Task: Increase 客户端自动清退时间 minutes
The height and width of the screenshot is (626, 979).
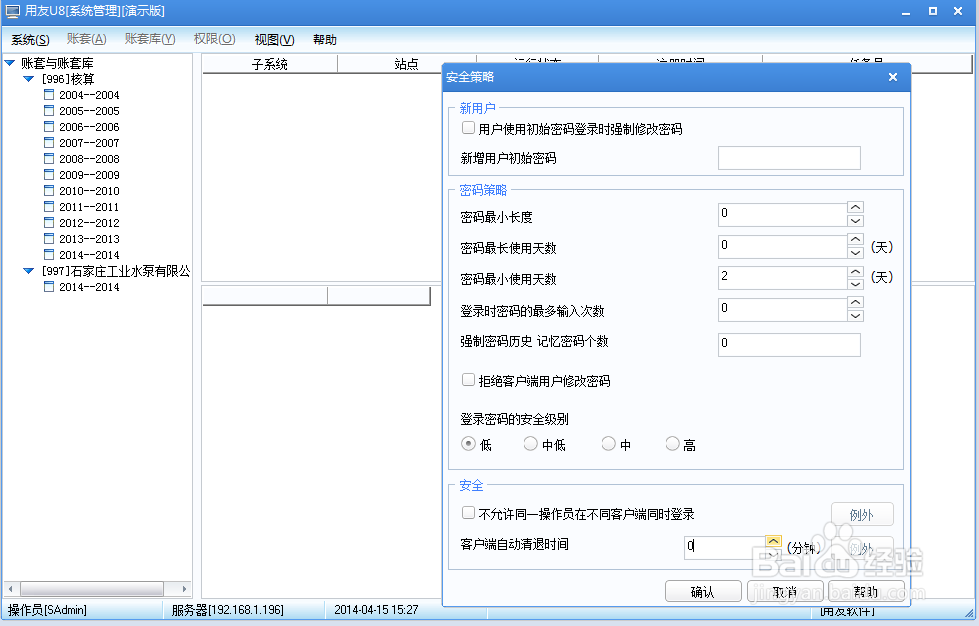Action: [x=774, y=541]
